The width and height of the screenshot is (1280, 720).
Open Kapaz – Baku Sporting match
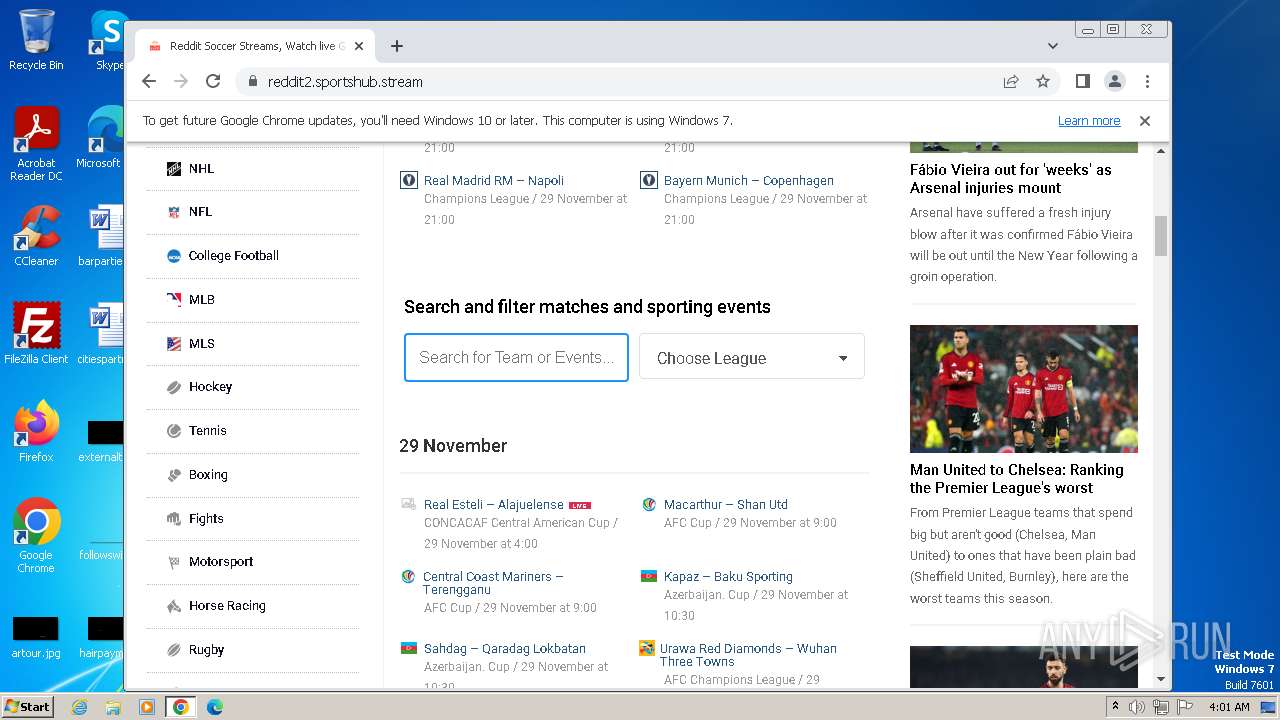(x=728, y=577)
